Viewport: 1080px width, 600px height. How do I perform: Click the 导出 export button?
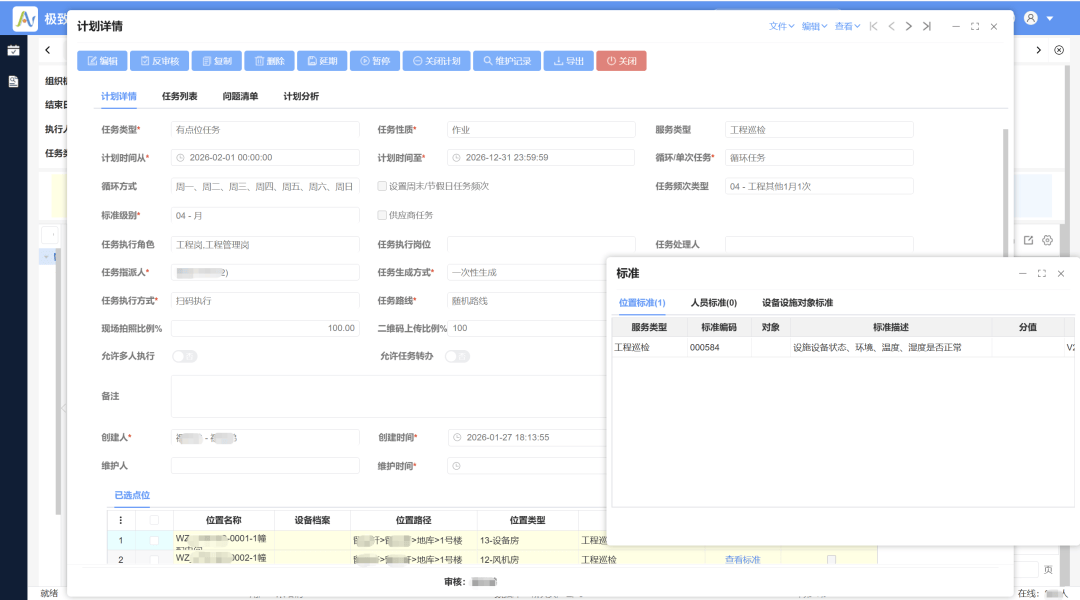(568, 61)
